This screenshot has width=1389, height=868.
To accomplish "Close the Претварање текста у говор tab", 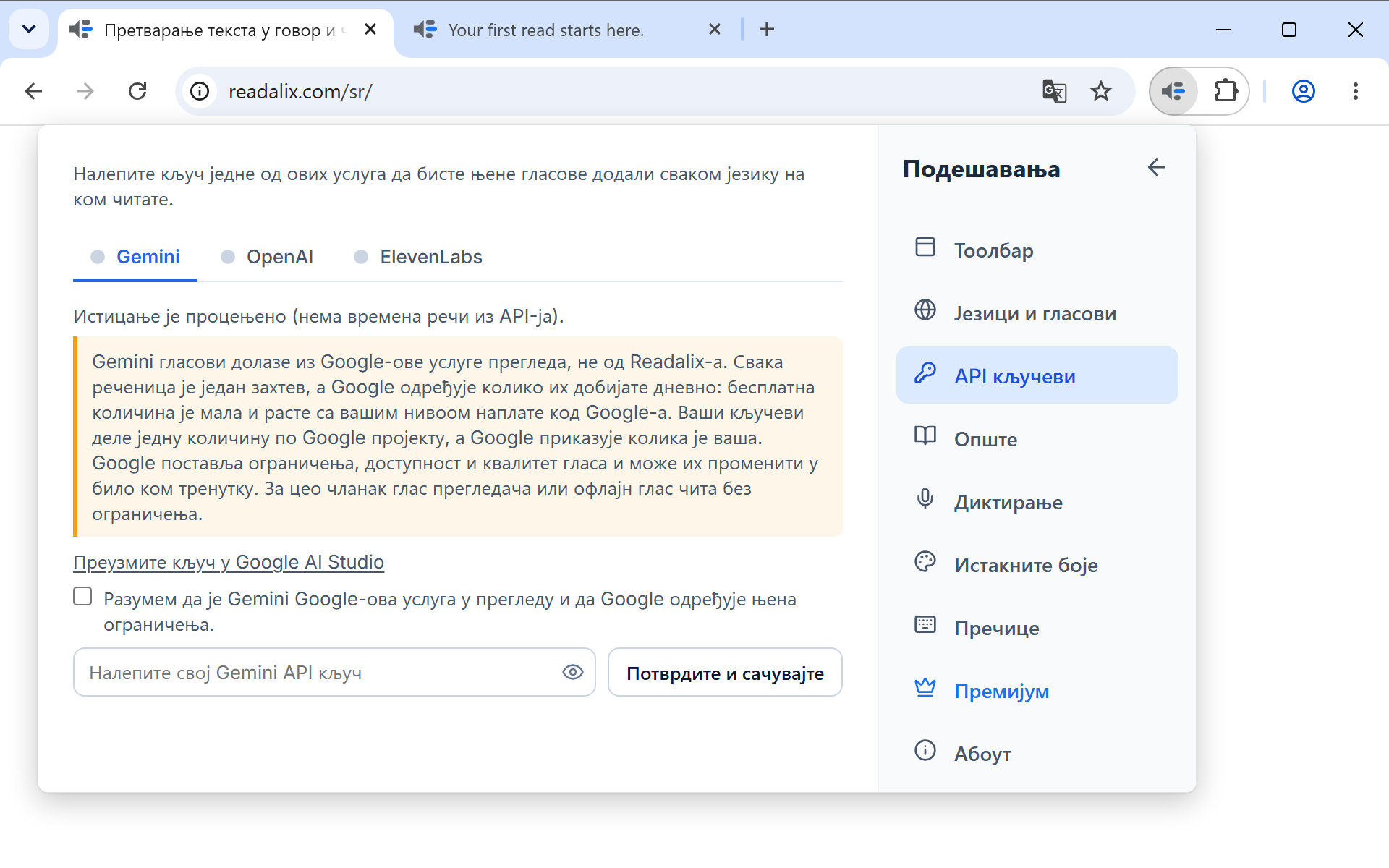I will [x=370, y=29].
